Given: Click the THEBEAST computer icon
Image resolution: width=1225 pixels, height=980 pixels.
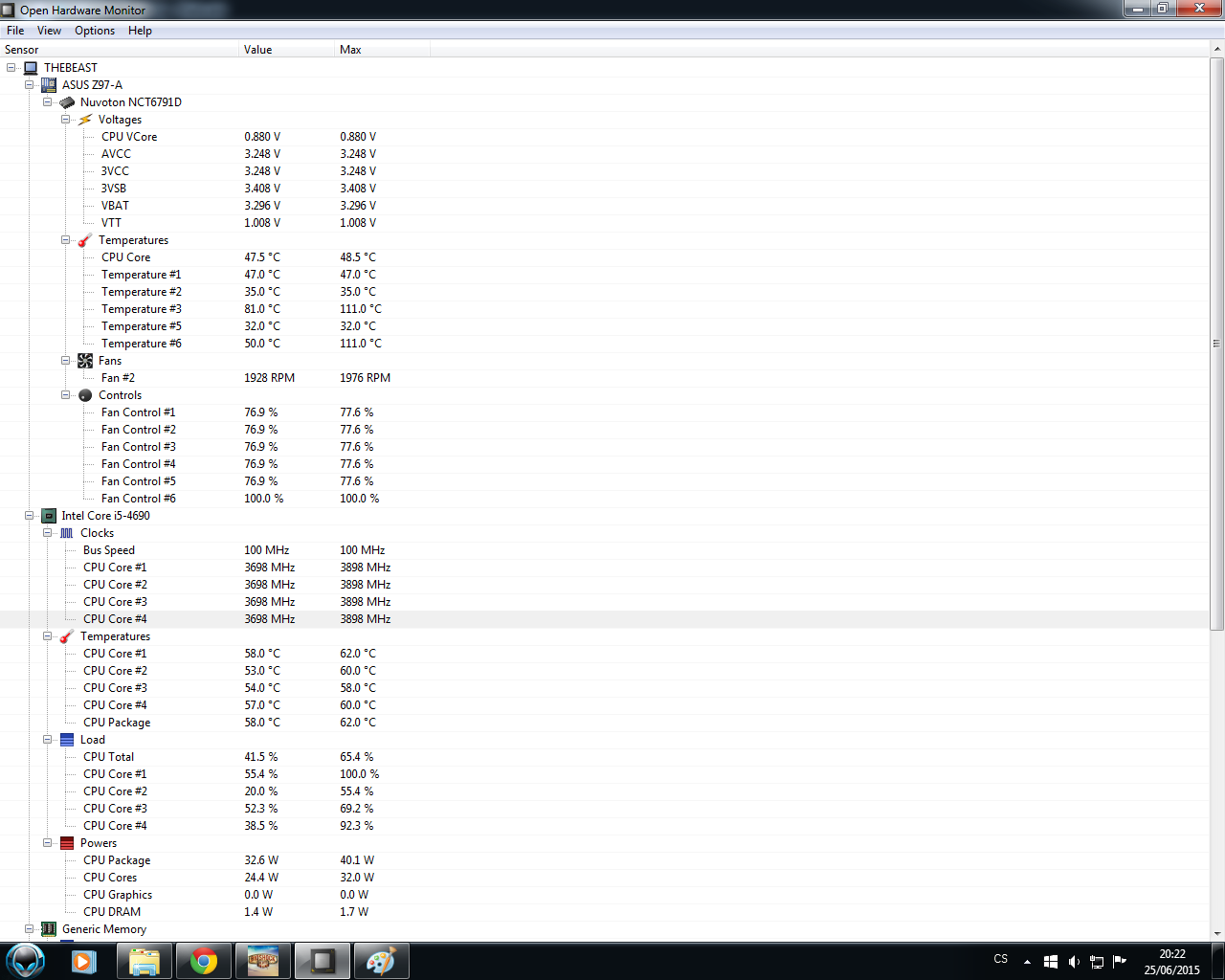Looking at the screenshot, I should click(31, 68).
